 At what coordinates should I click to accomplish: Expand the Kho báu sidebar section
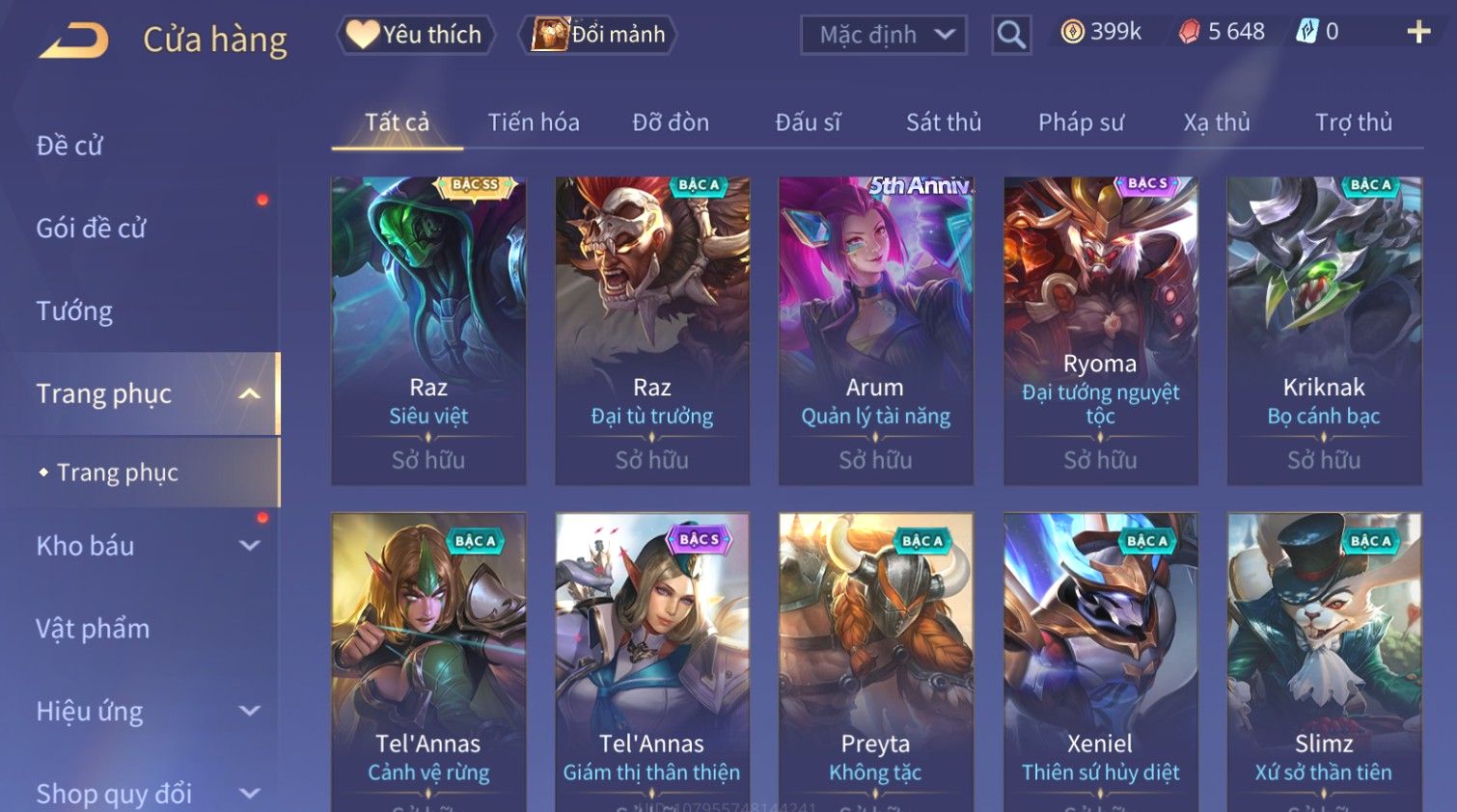click(250, 546)
